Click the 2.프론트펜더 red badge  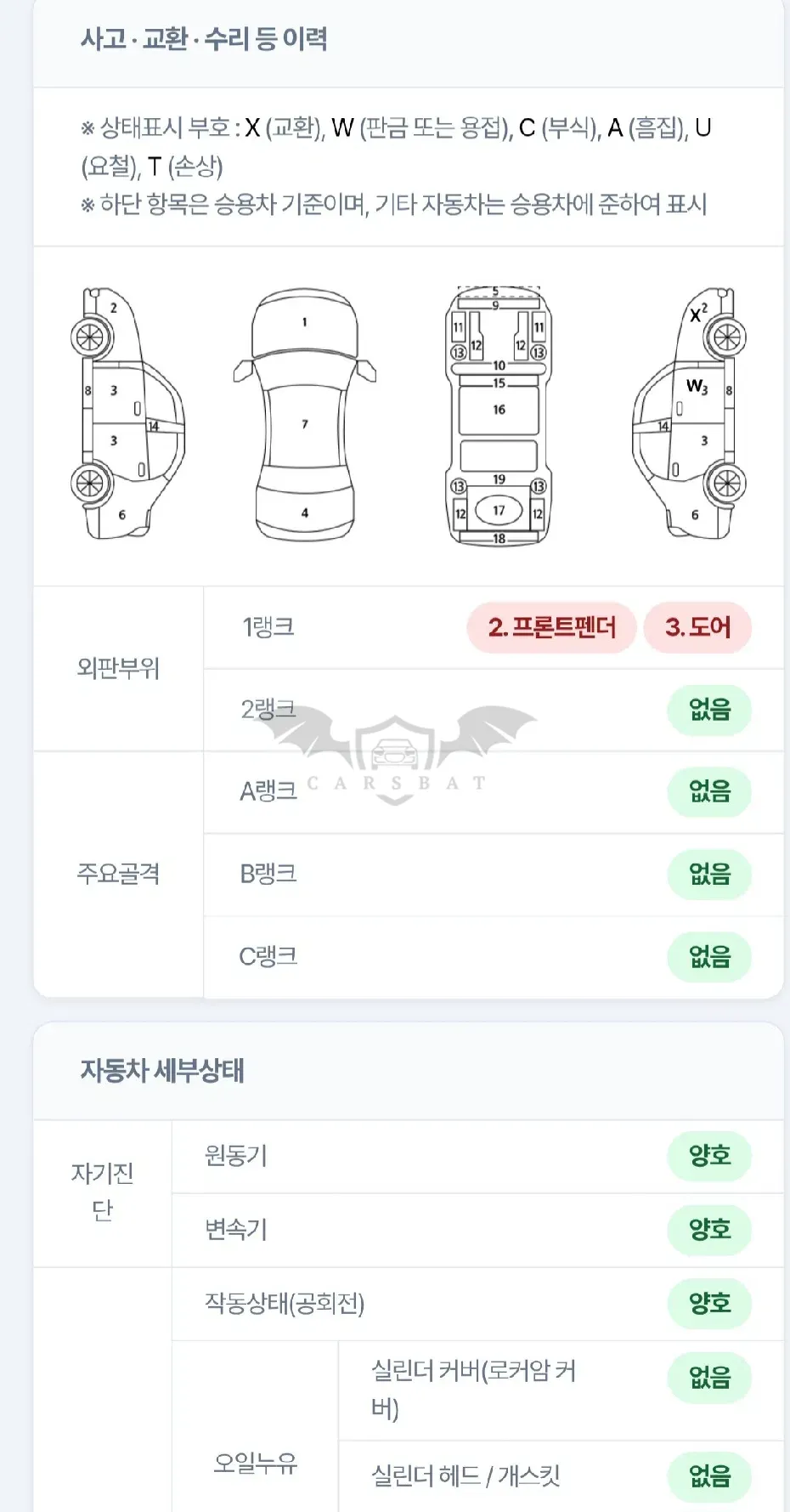(551, 628)
